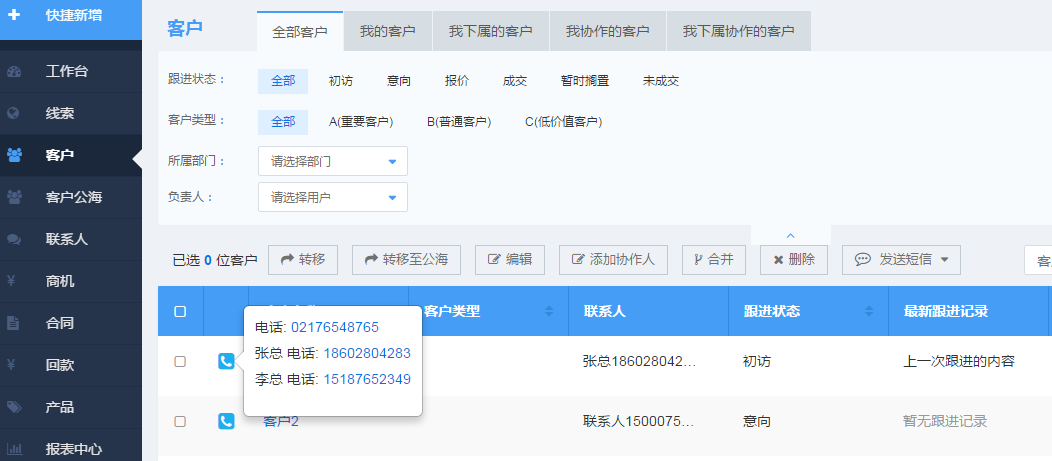Image resolution: width=1052 pixels, height=461 pixels.
Task: Click the yen icon beside 回款
Action: 11,365
